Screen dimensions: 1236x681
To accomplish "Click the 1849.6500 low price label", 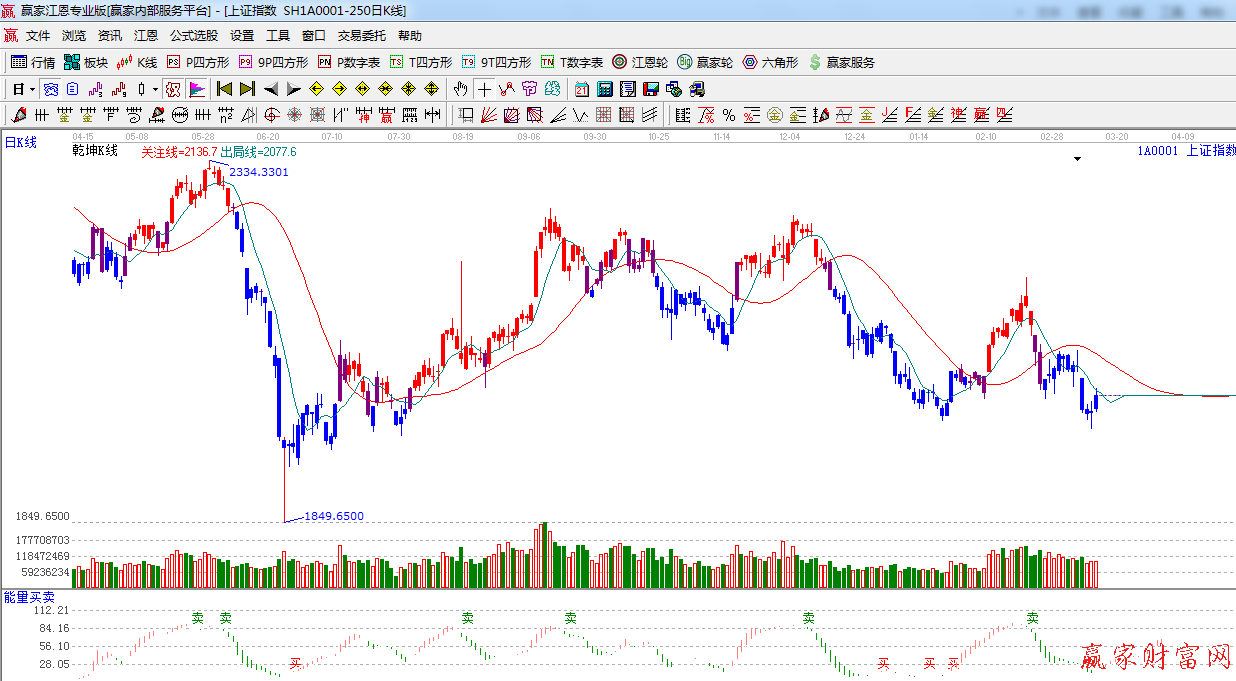I will 334,516.
